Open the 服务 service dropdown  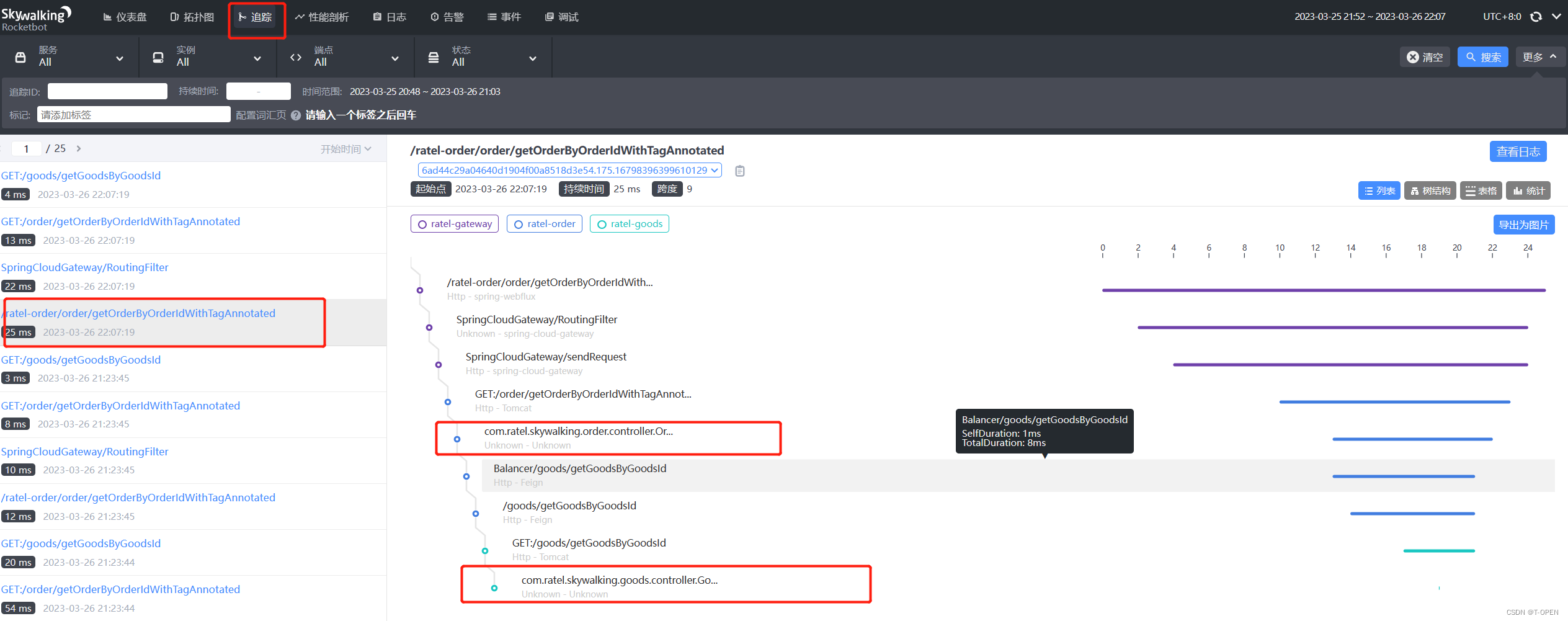[x=69, y=57]
